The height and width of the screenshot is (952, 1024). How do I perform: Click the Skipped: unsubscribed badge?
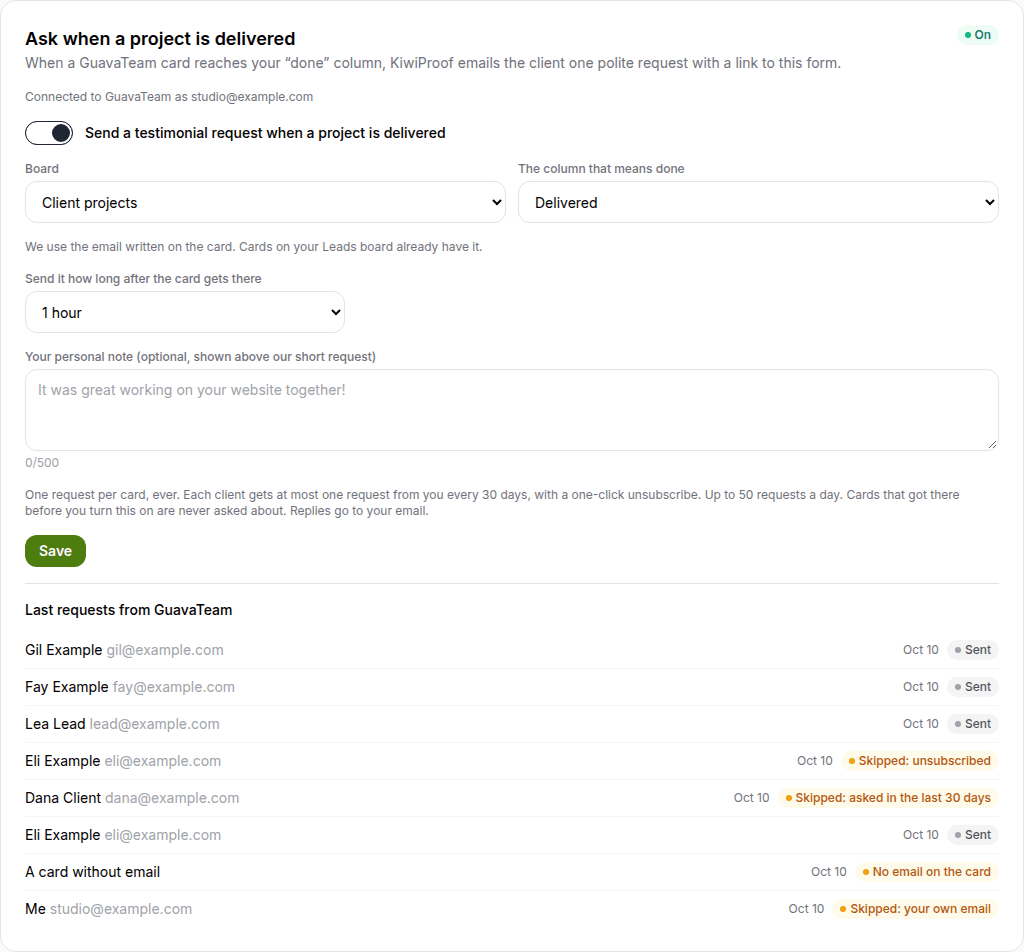[x=920, y=761]
